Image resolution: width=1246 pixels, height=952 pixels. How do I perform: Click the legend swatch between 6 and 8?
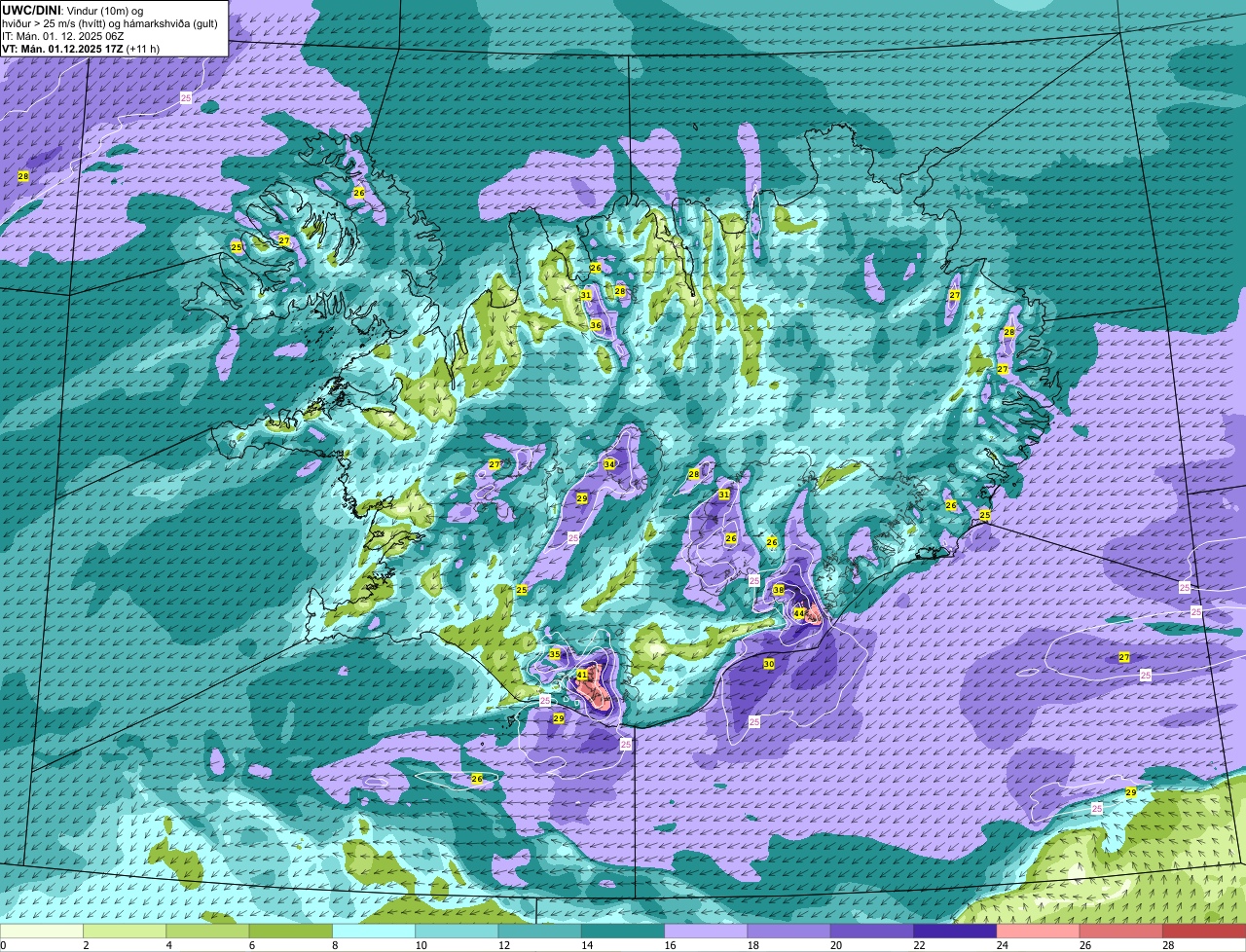pos(293,931)
